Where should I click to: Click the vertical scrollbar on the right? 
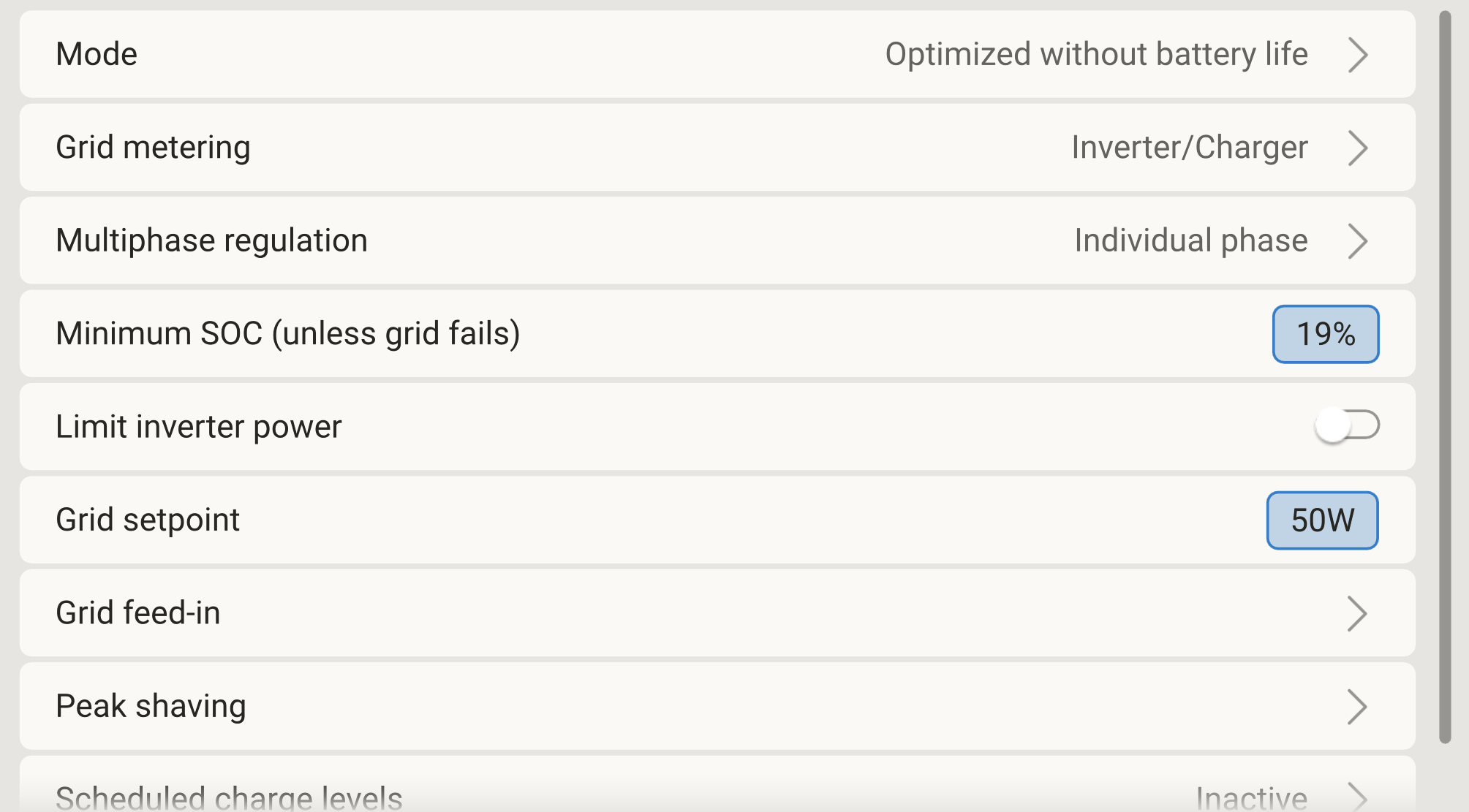point(1445,376)
